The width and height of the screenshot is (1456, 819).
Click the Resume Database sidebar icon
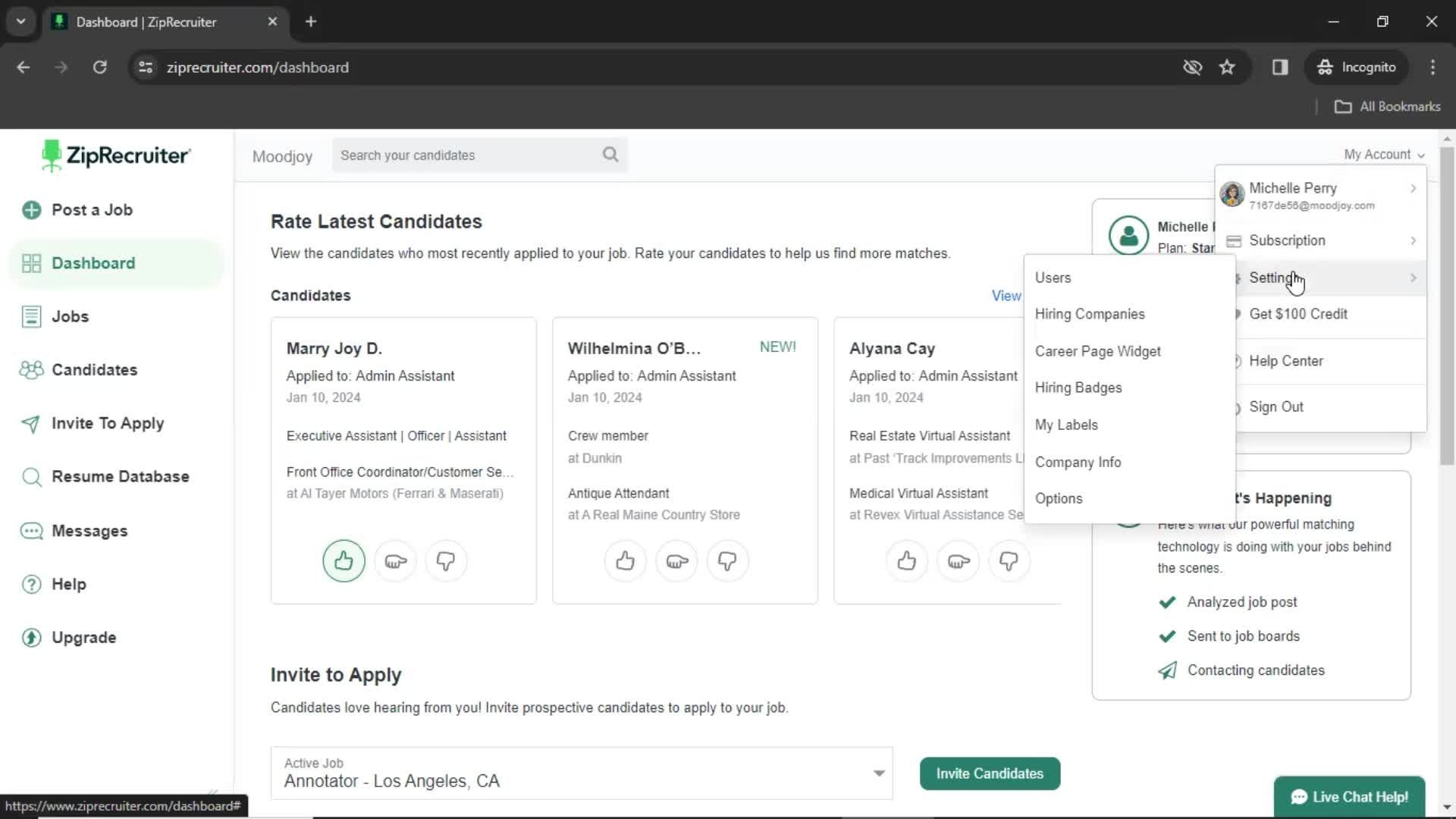click(x=30, y=476)
